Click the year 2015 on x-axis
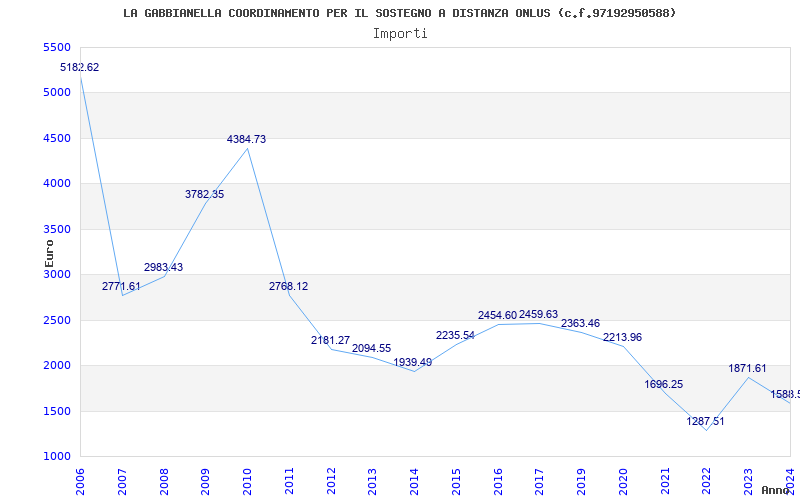Viewport: 800px width, 500px height. click(456, 482)
